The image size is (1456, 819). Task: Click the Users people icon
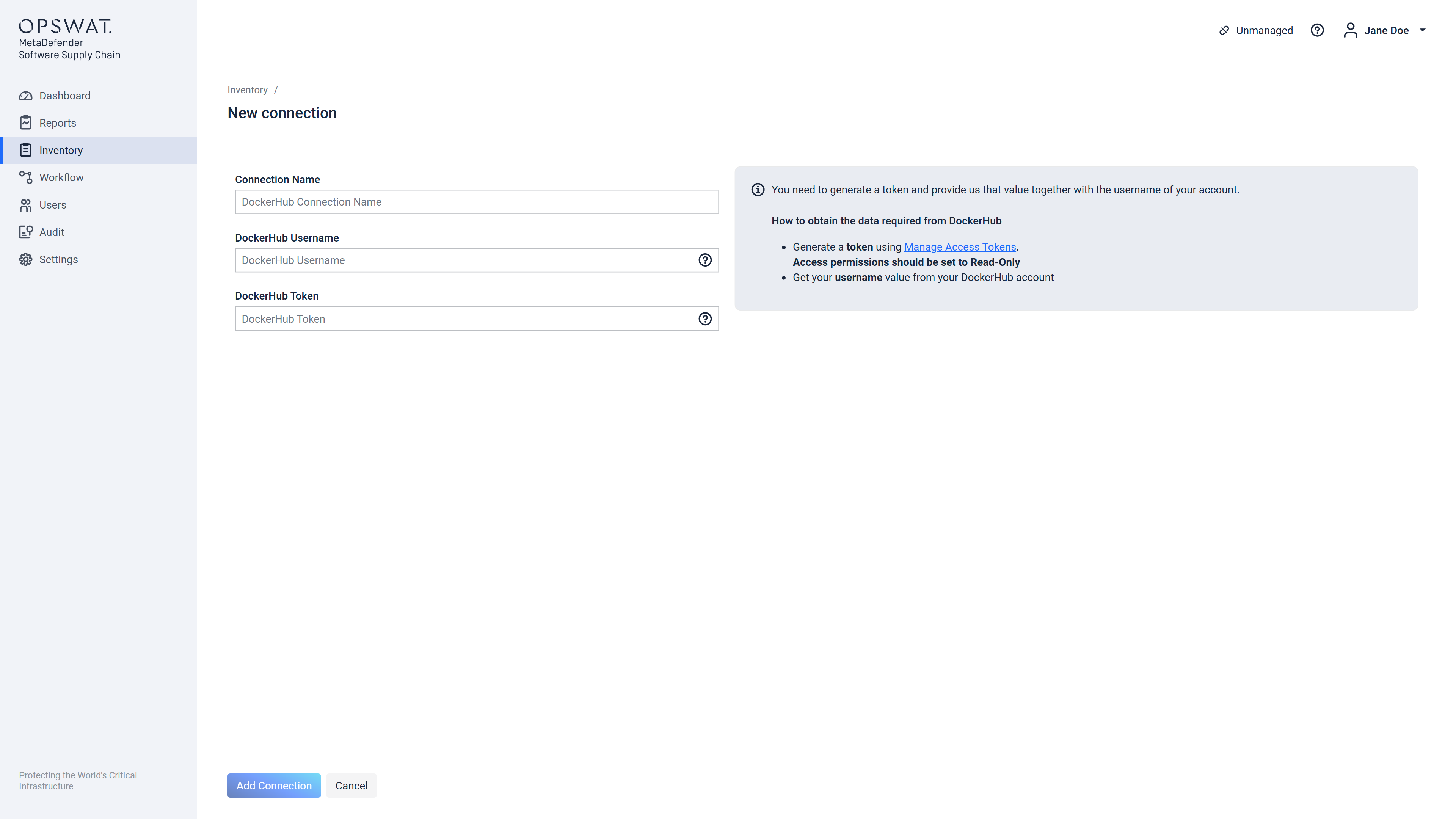coord(25,205)
